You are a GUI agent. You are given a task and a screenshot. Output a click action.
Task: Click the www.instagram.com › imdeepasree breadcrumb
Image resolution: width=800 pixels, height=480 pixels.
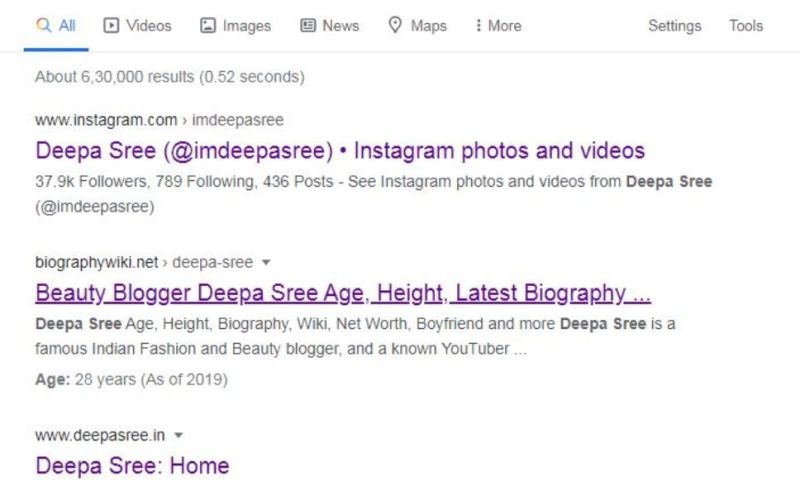[x=159, y=120]
